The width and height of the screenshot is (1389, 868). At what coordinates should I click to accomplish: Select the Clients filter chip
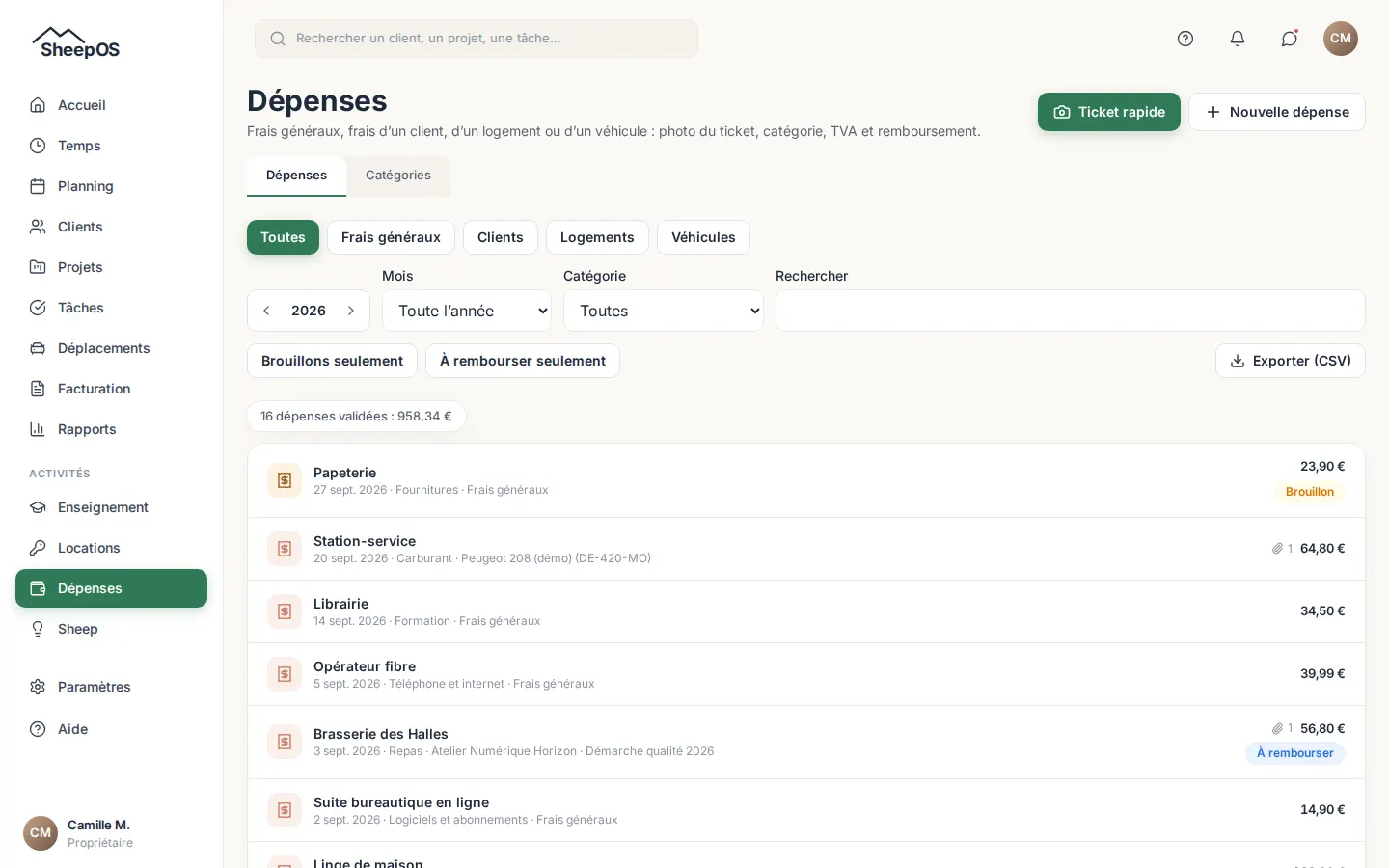pyautogui.click(x=501, y=237)
